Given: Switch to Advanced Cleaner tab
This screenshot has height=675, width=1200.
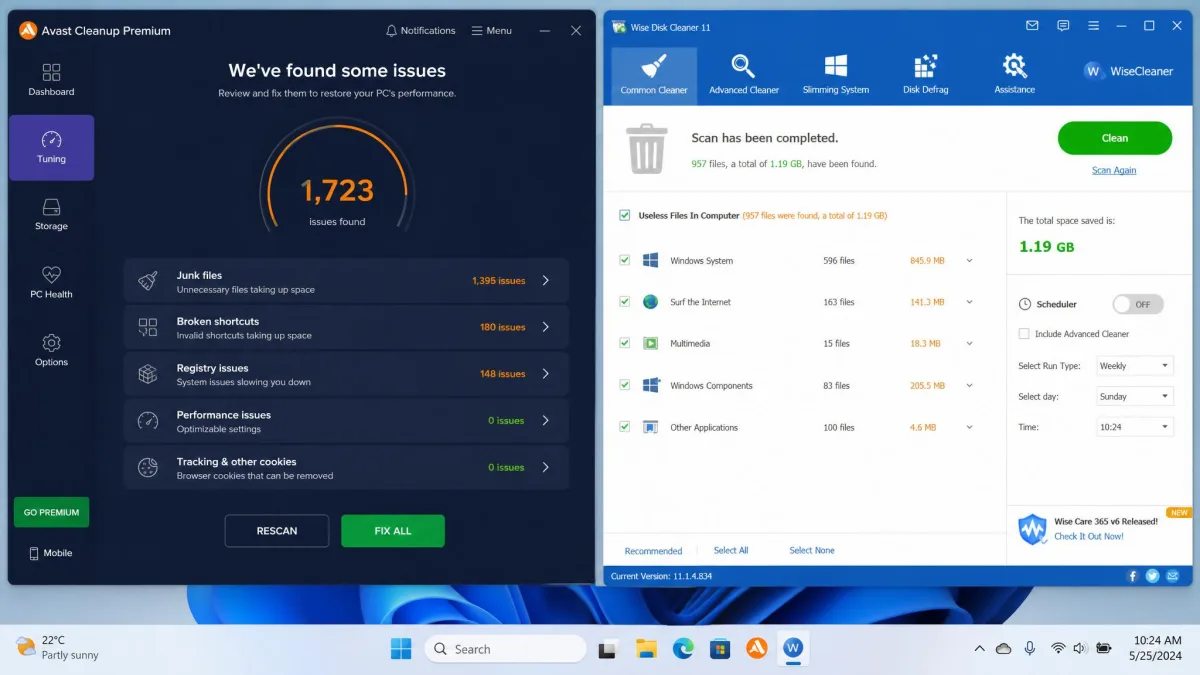Looking at the screenshot, I should [744, 75].
